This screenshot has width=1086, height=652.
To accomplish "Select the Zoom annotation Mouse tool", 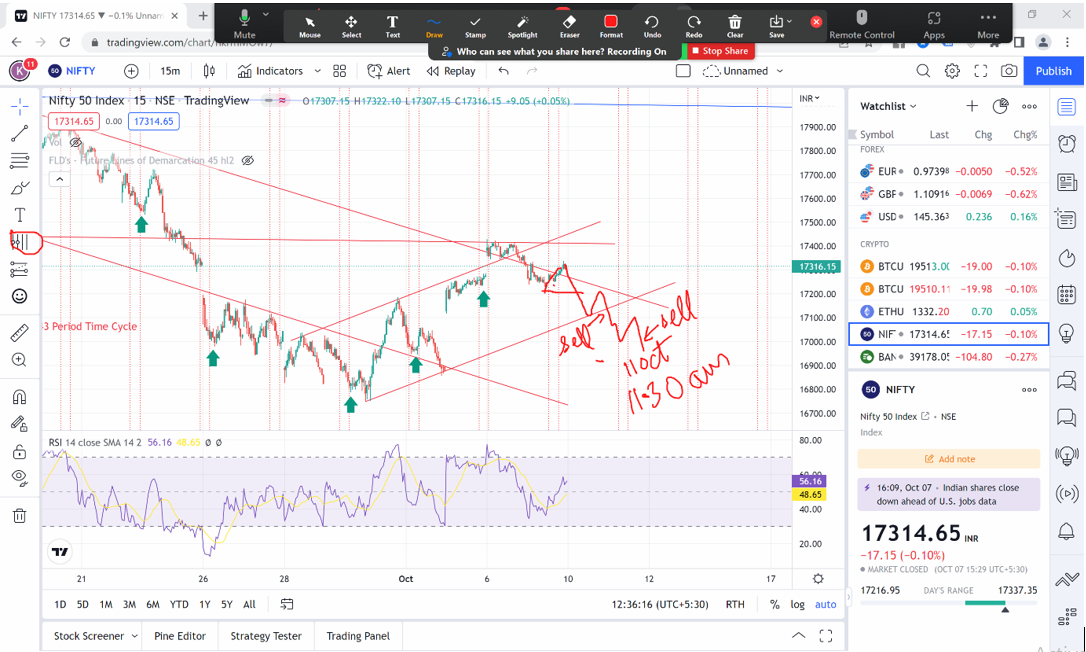I will click(310, 26).
